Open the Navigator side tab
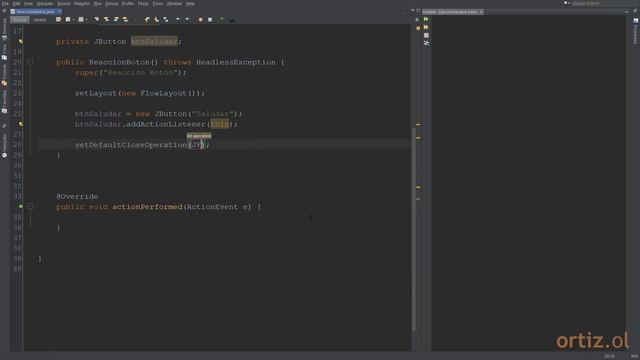This screenshot has height=360, width=640. click(4, 146)
